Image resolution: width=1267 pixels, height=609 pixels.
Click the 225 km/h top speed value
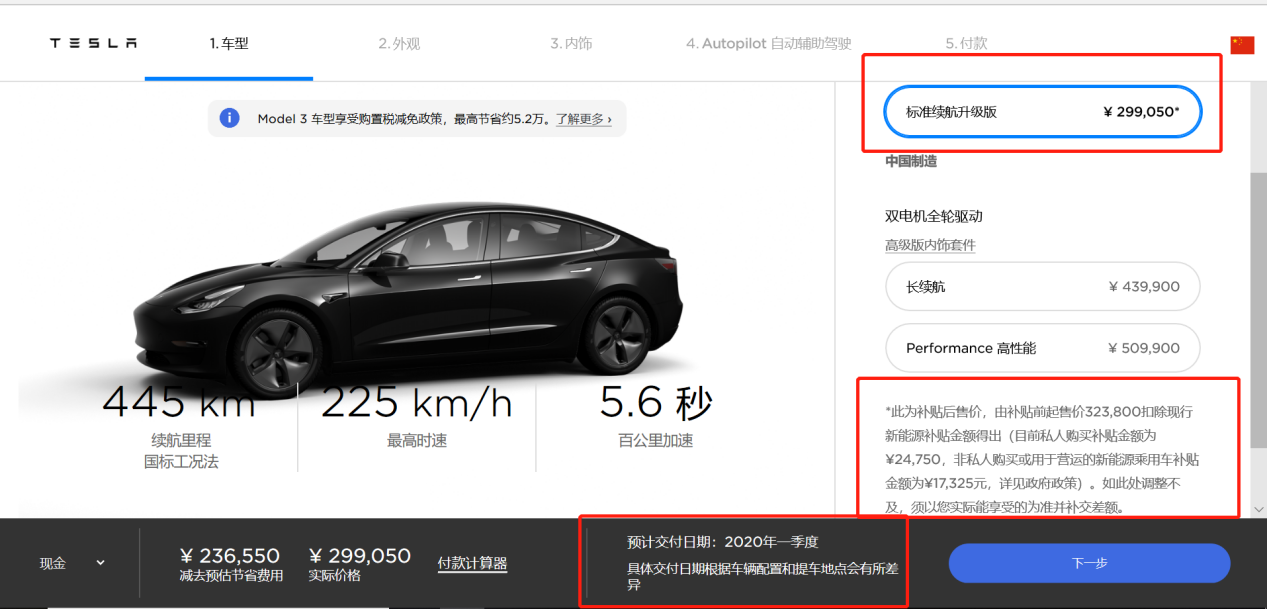click(x=417, y=402)
